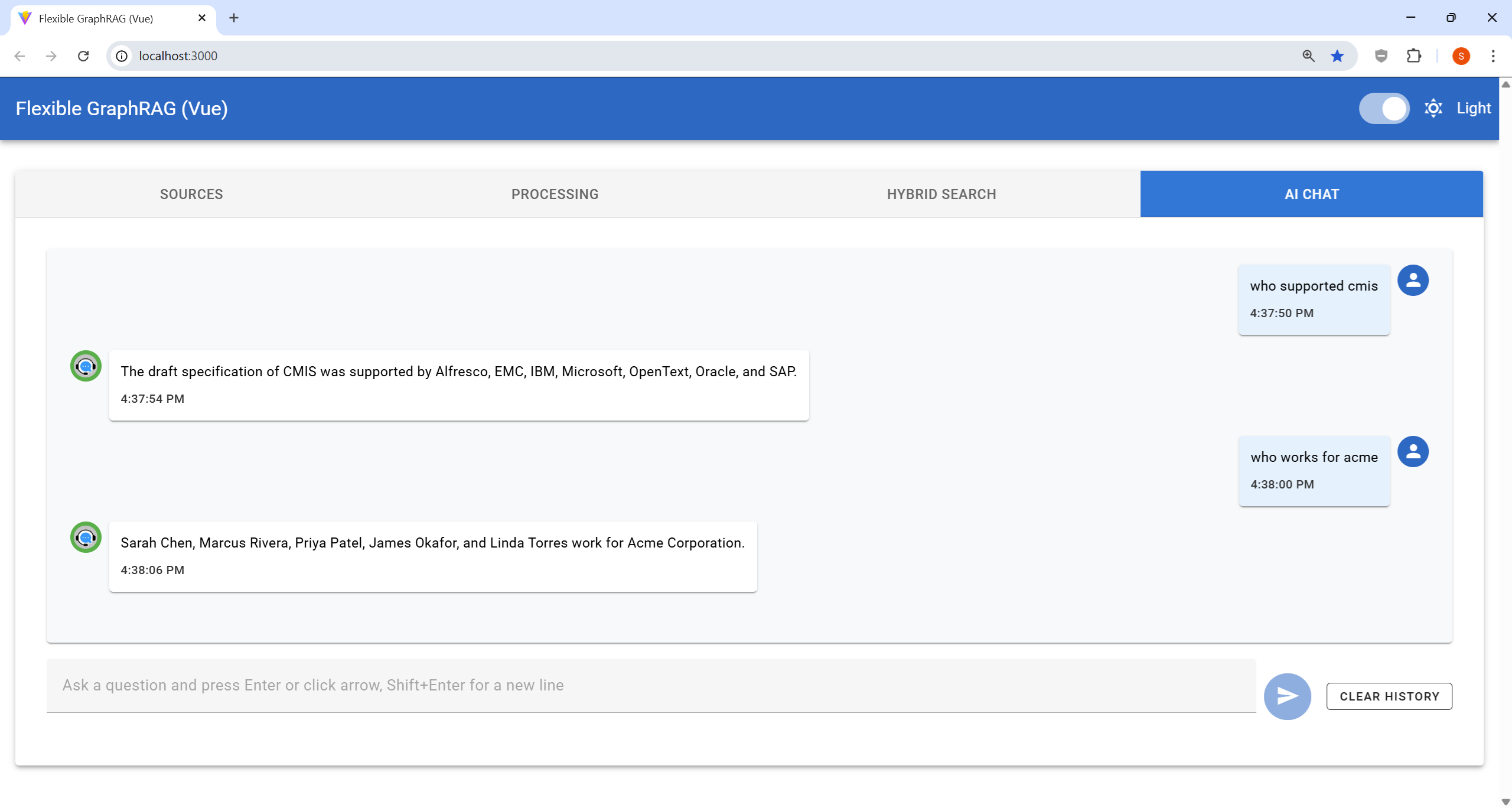Reload the page with the refresh button

[x=83, y=56]
